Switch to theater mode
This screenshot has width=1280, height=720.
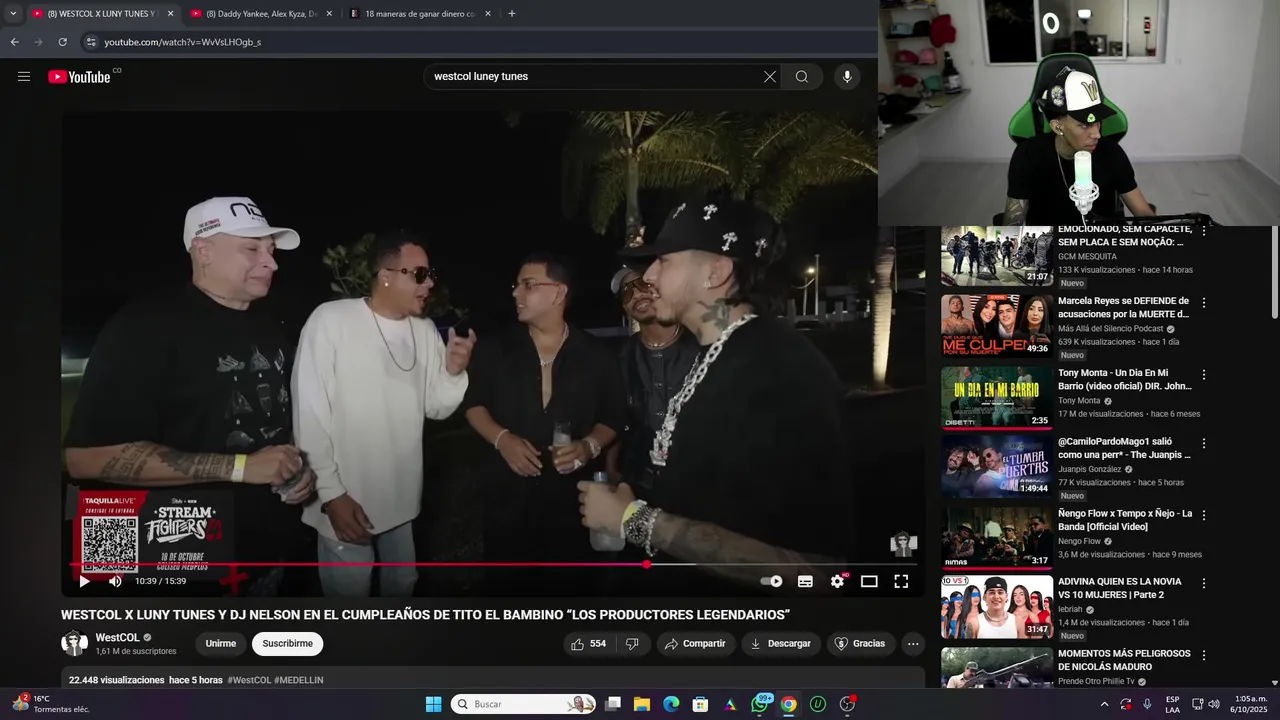point(869,581)
